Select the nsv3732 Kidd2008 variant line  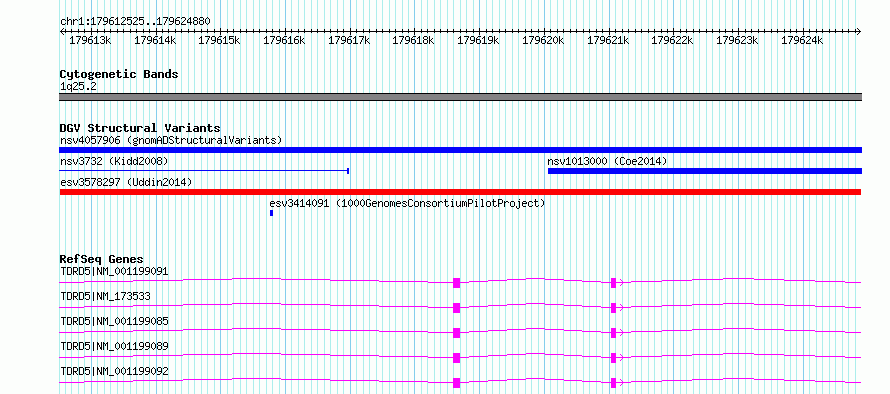[204, 170]
